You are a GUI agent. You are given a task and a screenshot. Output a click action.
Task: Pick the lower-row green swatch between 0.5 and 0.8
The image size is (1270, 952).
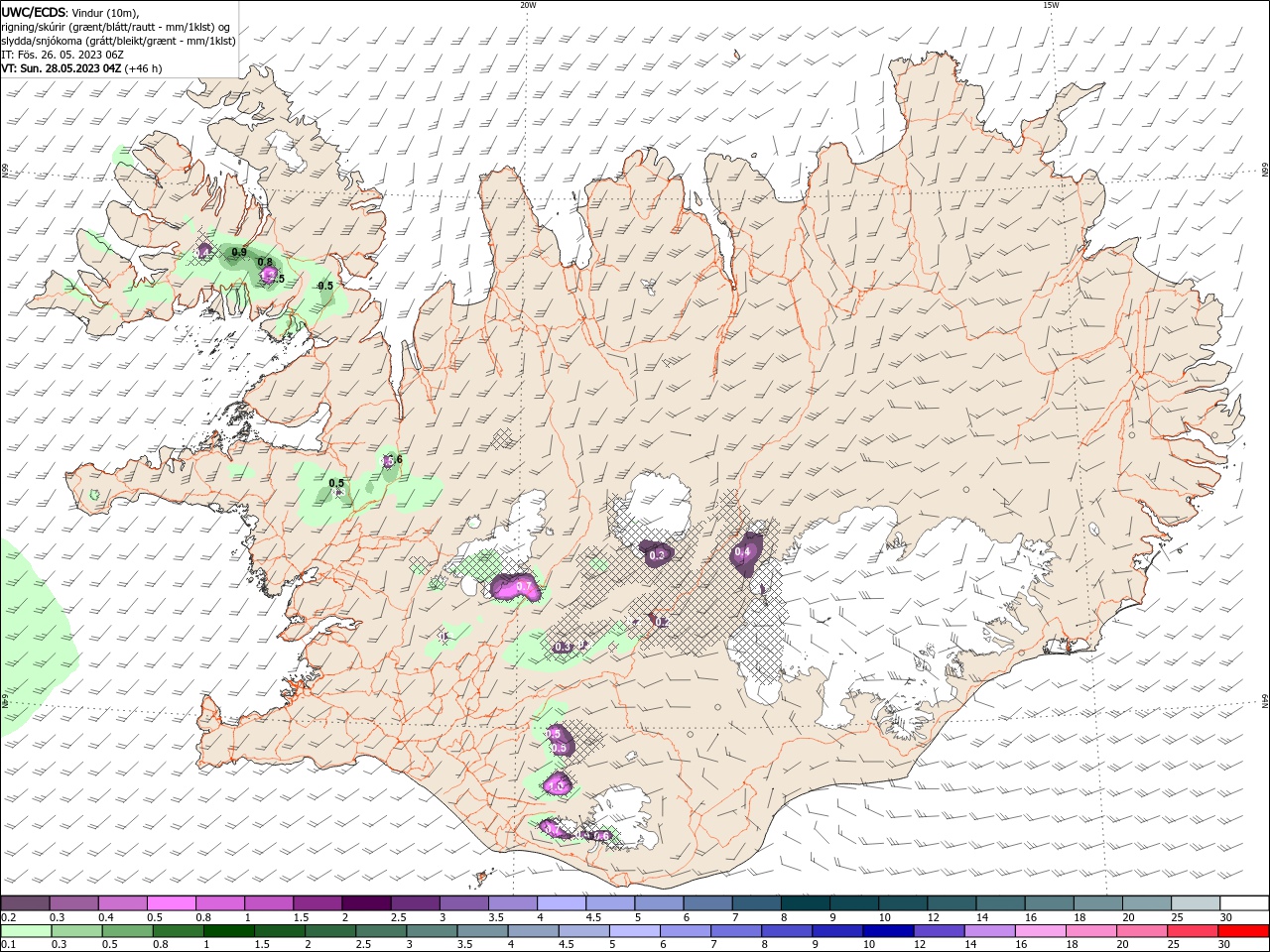(x=128, y=931)
